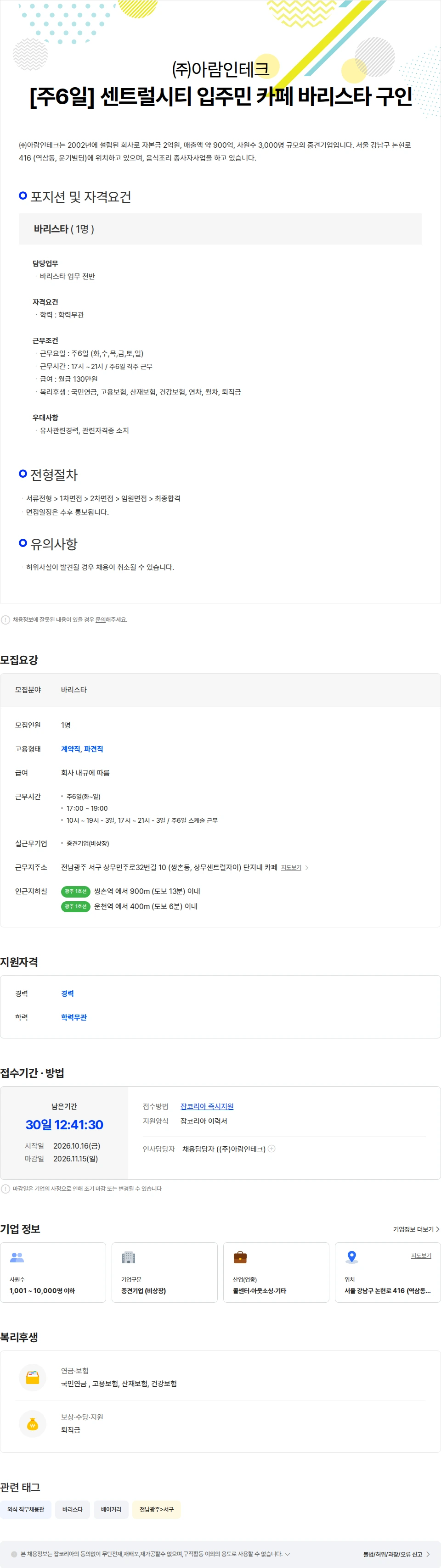
Task: Click deadline date 2026.11.15(일)
Action: (75, 1158)
